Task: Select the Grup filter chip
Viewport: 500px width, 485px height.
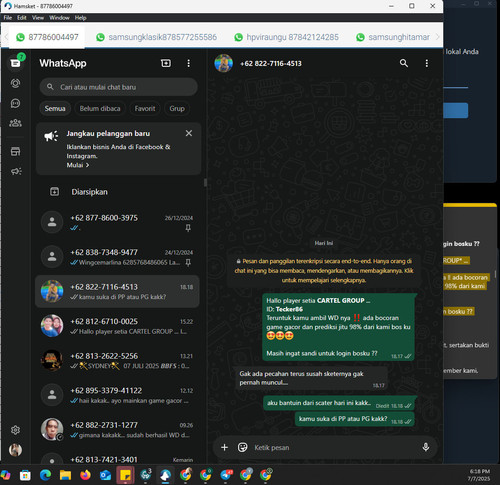Action: (x=177, y=108)
